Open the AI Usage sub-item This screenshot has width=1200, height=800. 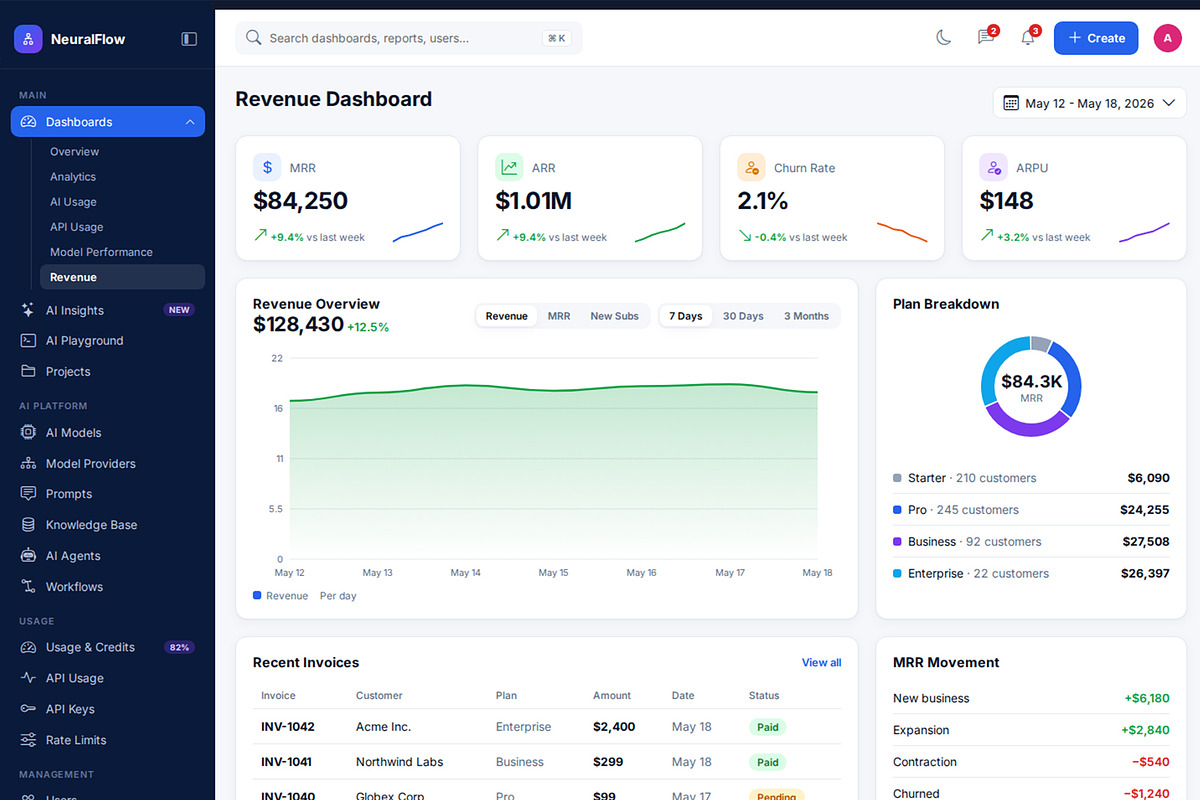tap(122, 202)
